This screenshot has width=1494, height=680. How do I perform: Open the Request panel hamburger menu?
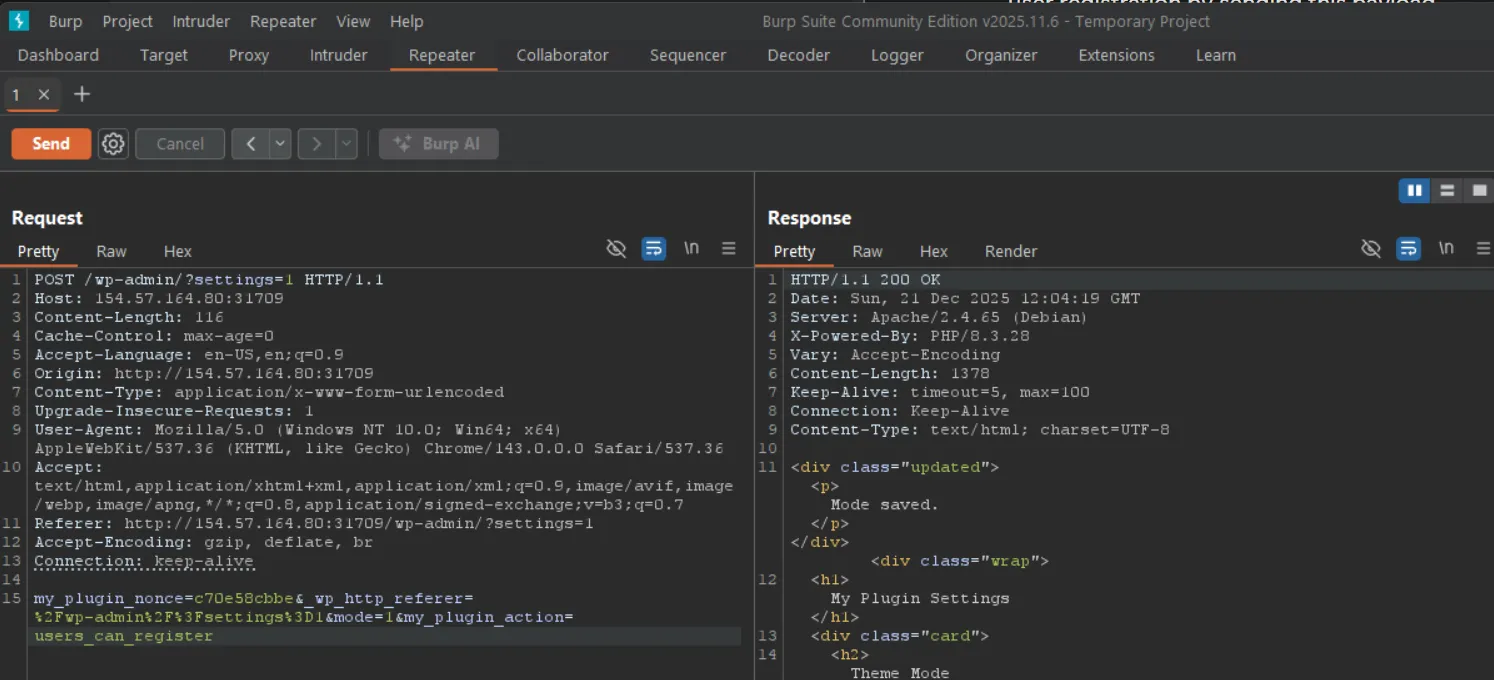(729, 249)
